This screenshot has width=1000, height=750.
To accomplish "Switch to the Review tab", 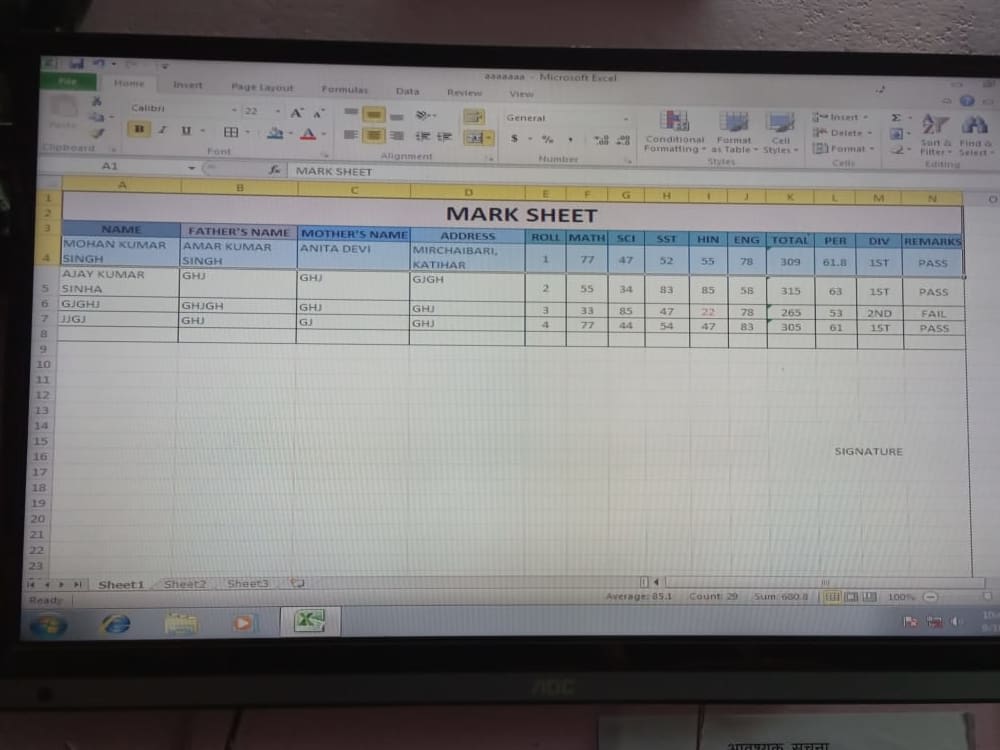I will pyautogui.click(x=464, y=92).
